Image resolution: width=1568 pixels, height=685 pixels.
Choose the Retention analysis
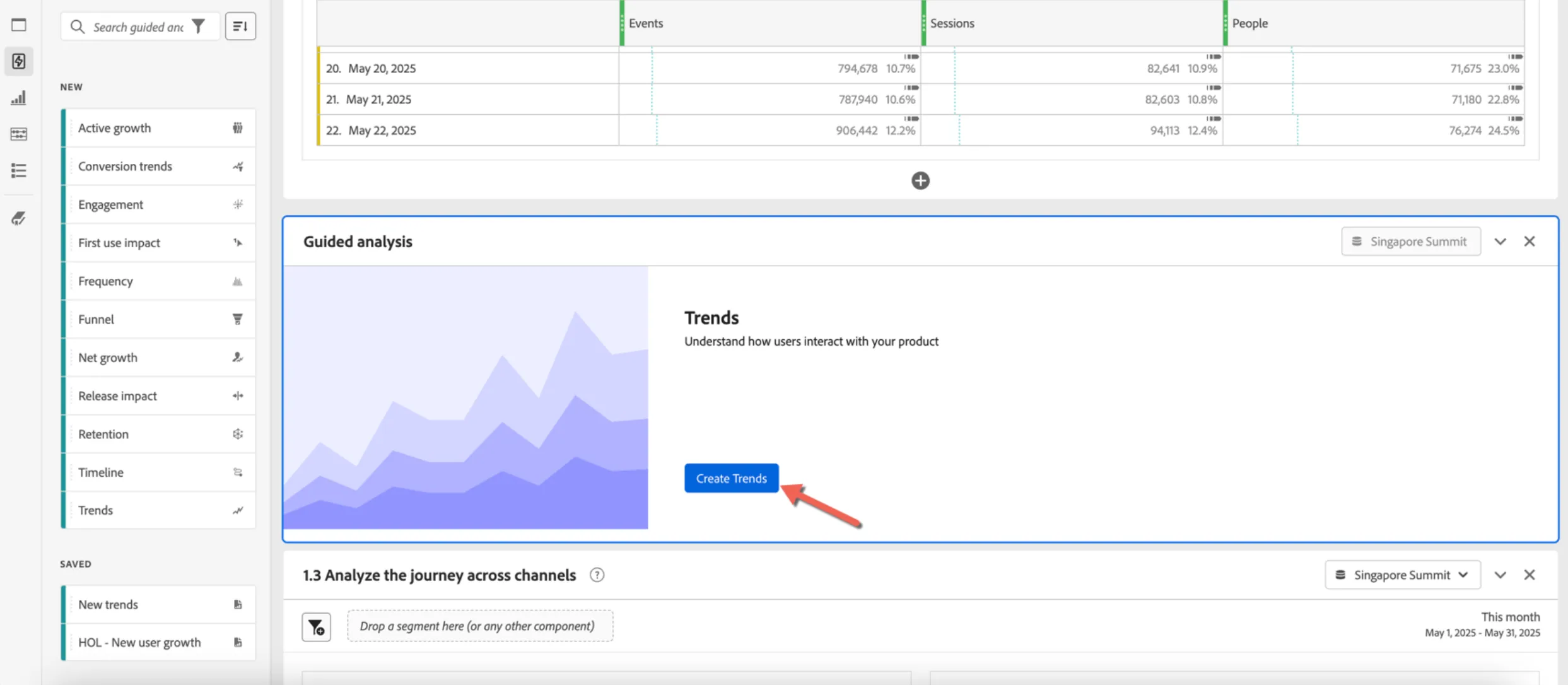pyautogui.click(x=158, y=434)
